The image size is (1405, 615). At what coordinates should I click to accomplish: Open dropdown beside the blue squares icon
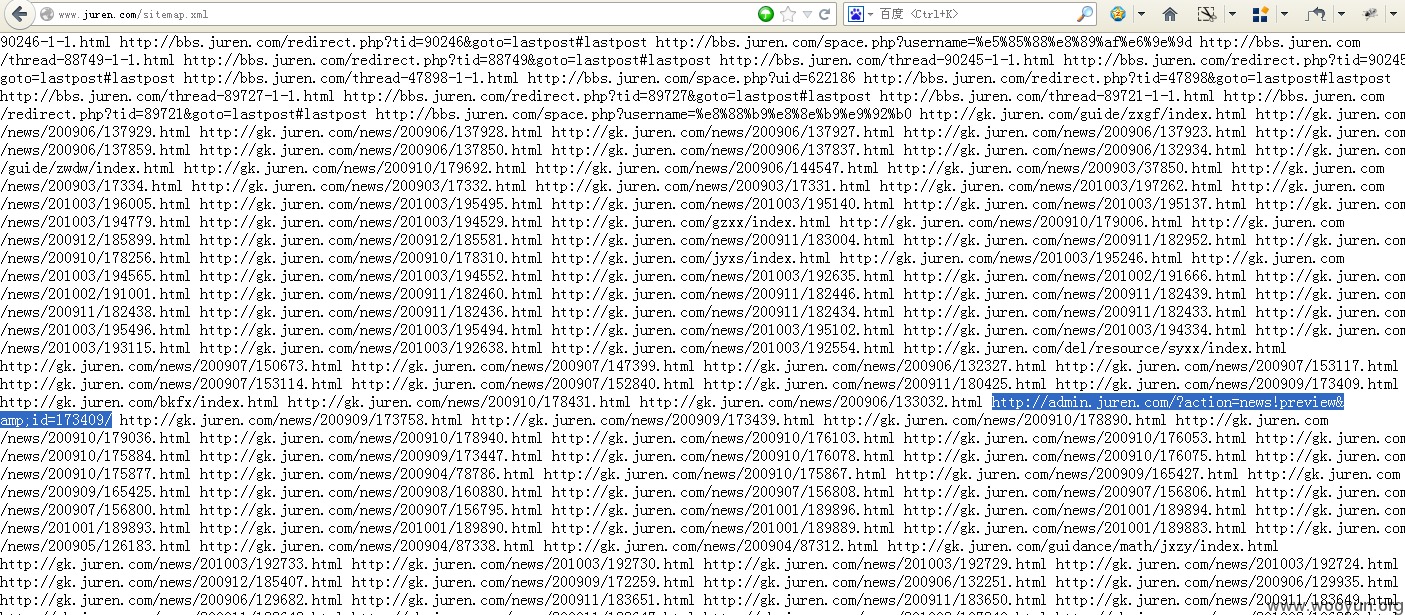[x=1284, y=14]
